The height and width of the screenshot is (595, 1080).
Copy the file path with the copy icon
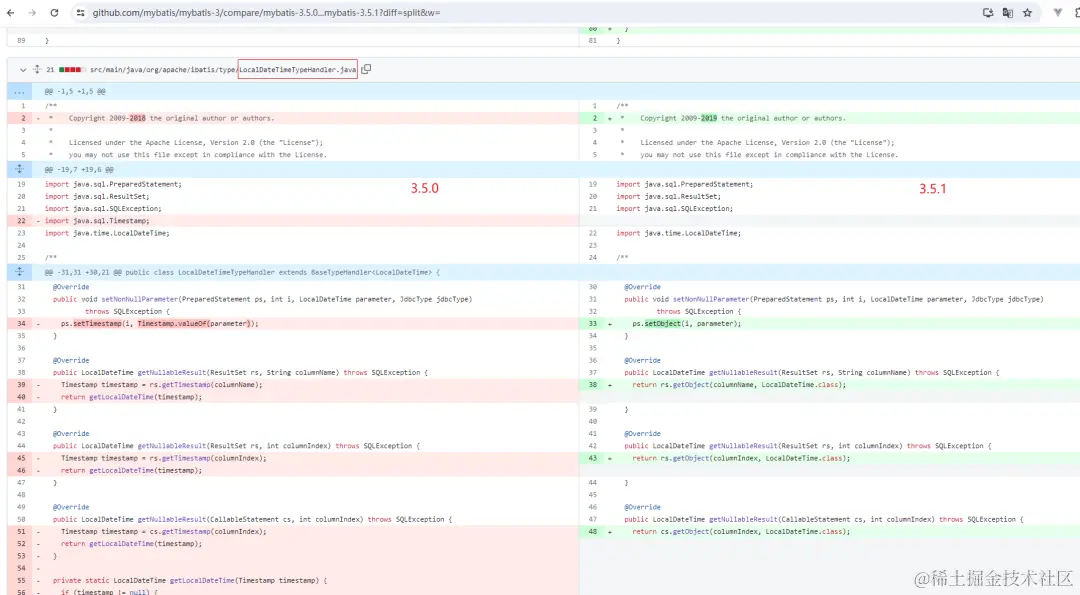(x=366, y=69)
